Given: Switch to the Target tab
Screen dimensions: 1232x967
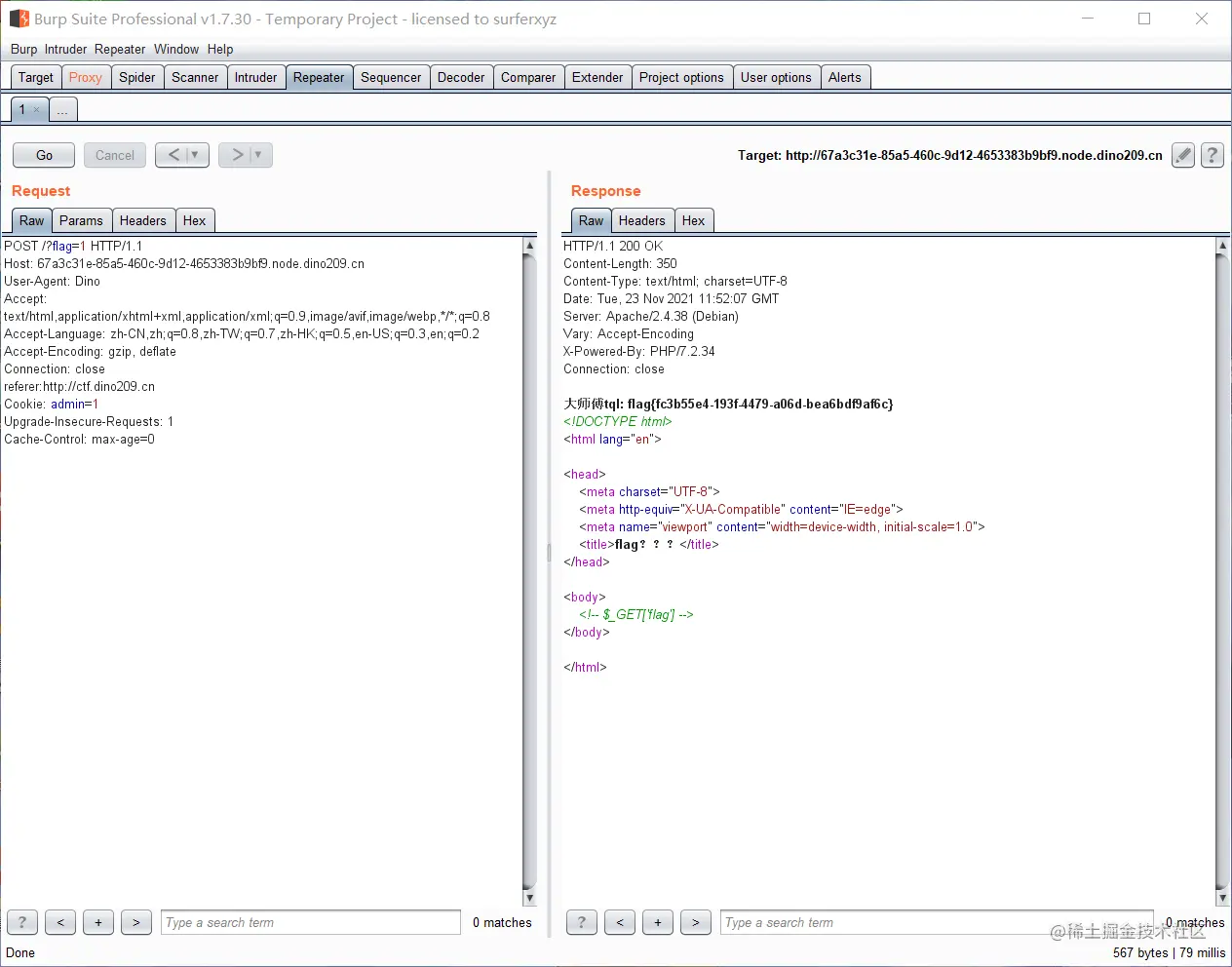Looking at the screenshot, I should pyautogui.click(x=36, y=77).
